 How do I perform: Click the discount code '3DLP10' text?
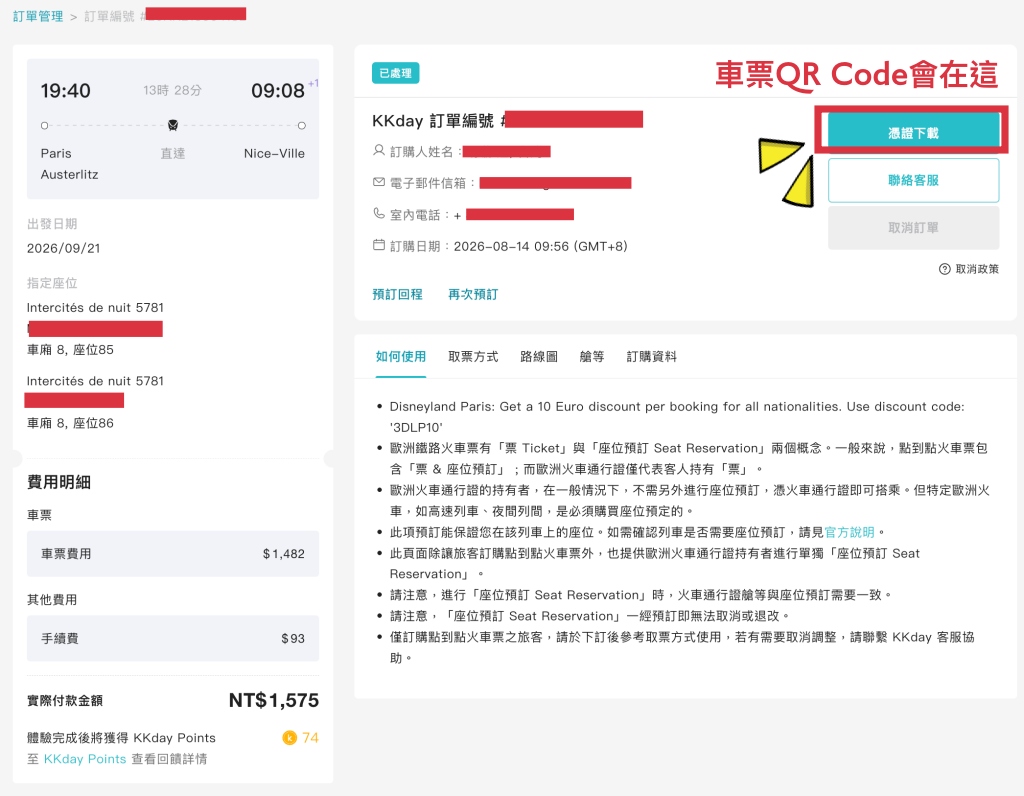pos(416,427)
